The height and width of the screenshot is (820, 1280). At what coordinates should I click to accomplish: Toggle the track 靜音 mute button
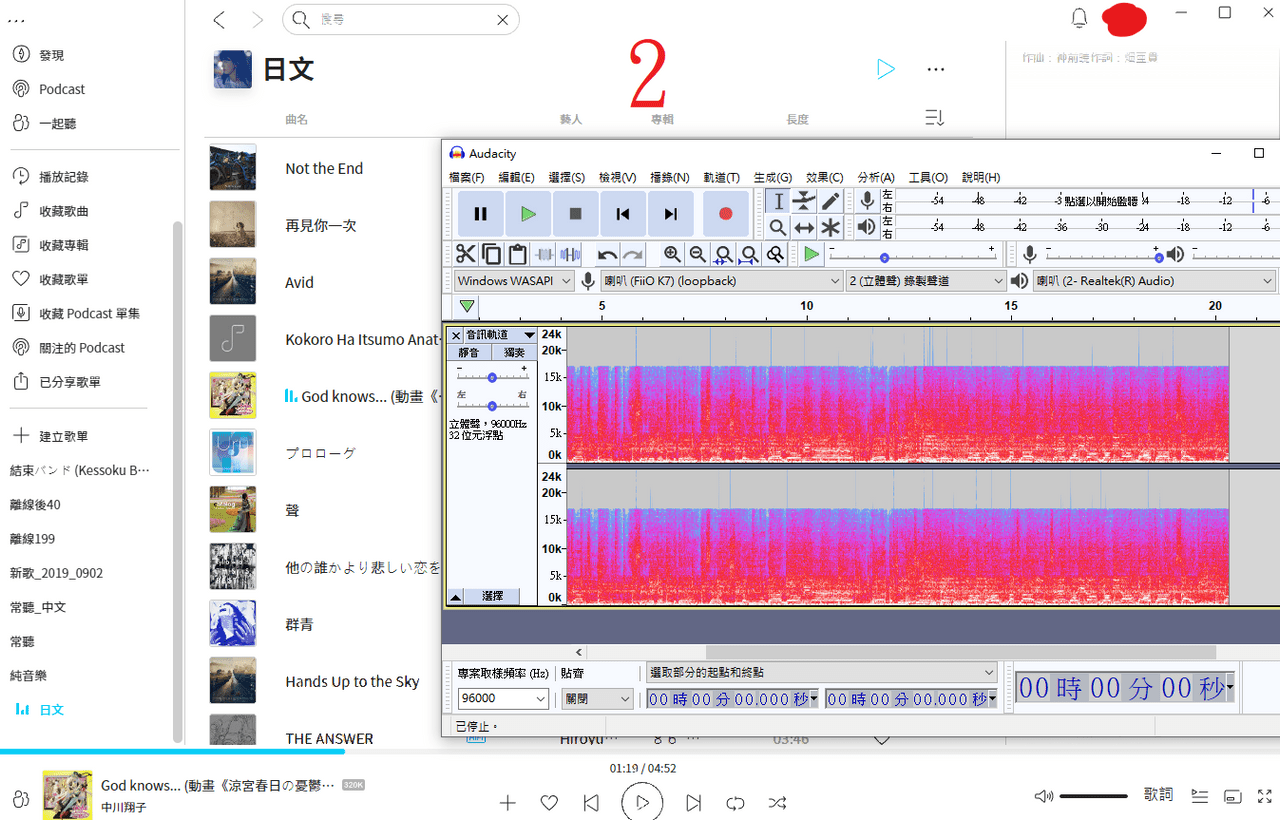click(468, 352)
